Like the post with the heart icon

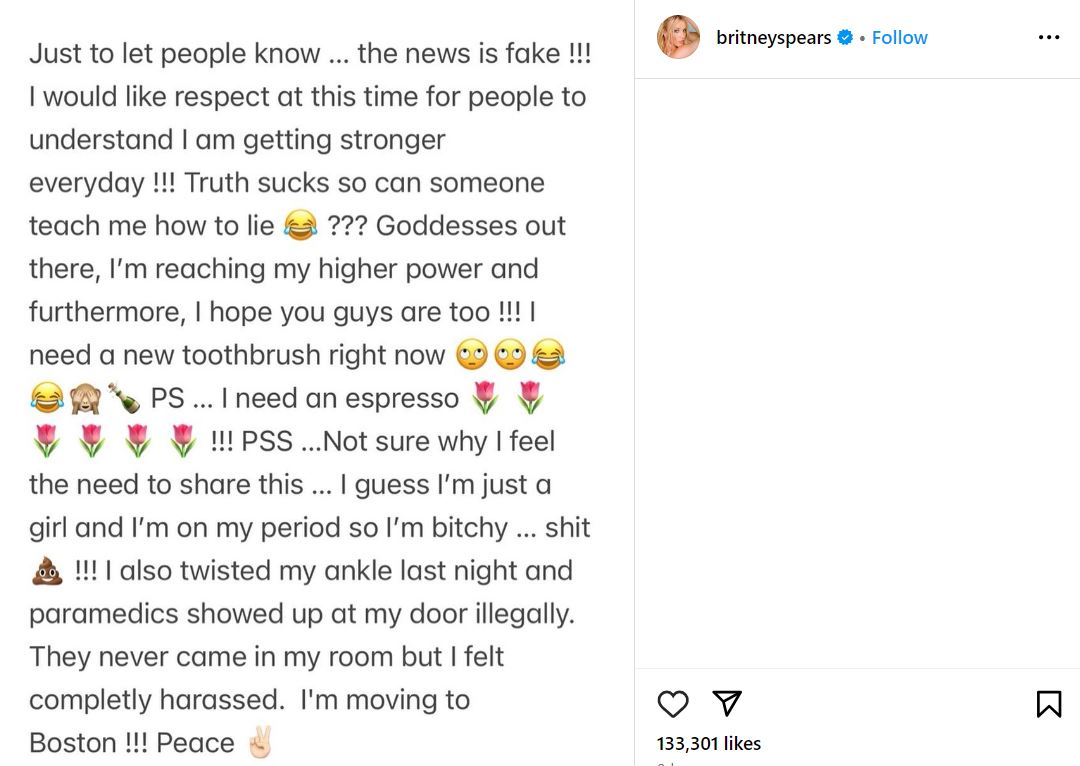point(673,704)
